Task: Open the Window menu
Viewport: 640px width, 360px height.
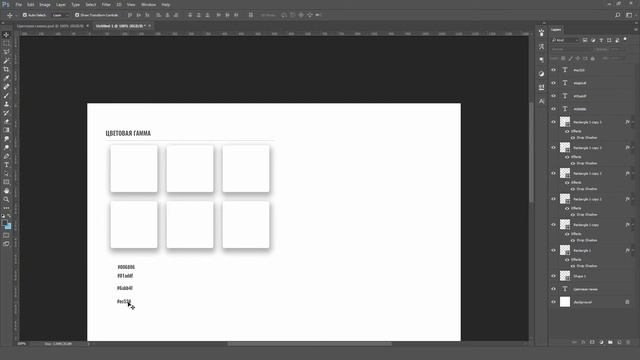Action: pos(149,4)
